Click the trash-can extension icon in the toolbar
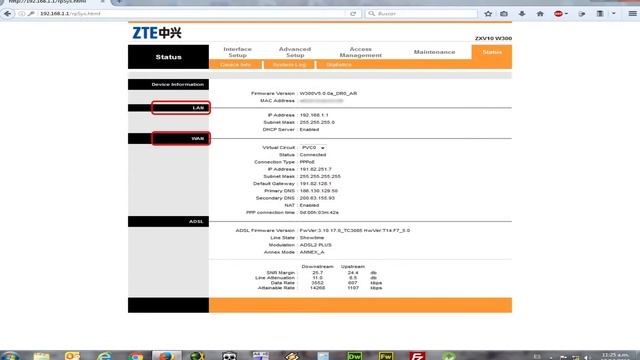Viewport: 640px width, 360px height. 600,13
